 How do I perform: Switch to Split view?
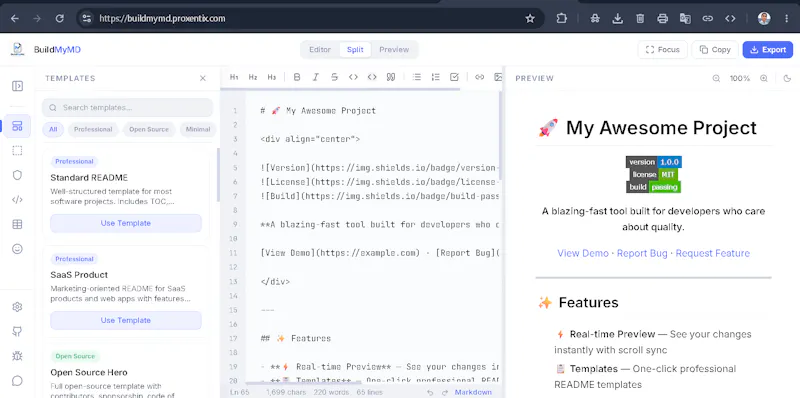pyautogui.click(x=355, y=49)
